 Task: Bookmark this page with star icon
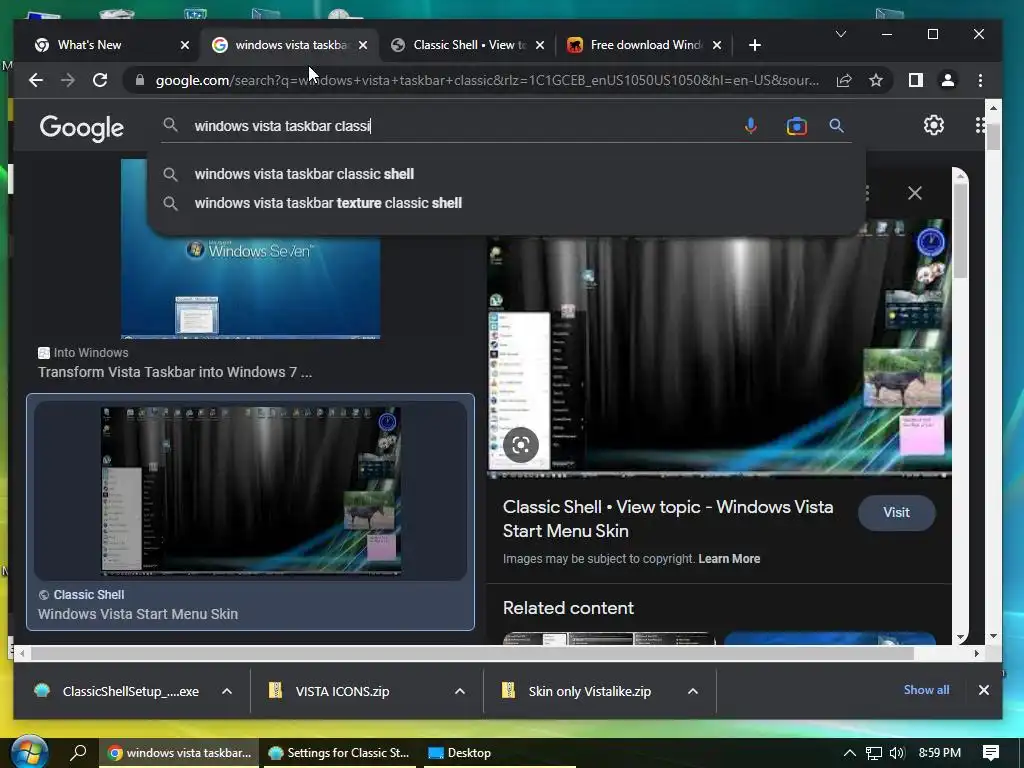tap(876, 80)
